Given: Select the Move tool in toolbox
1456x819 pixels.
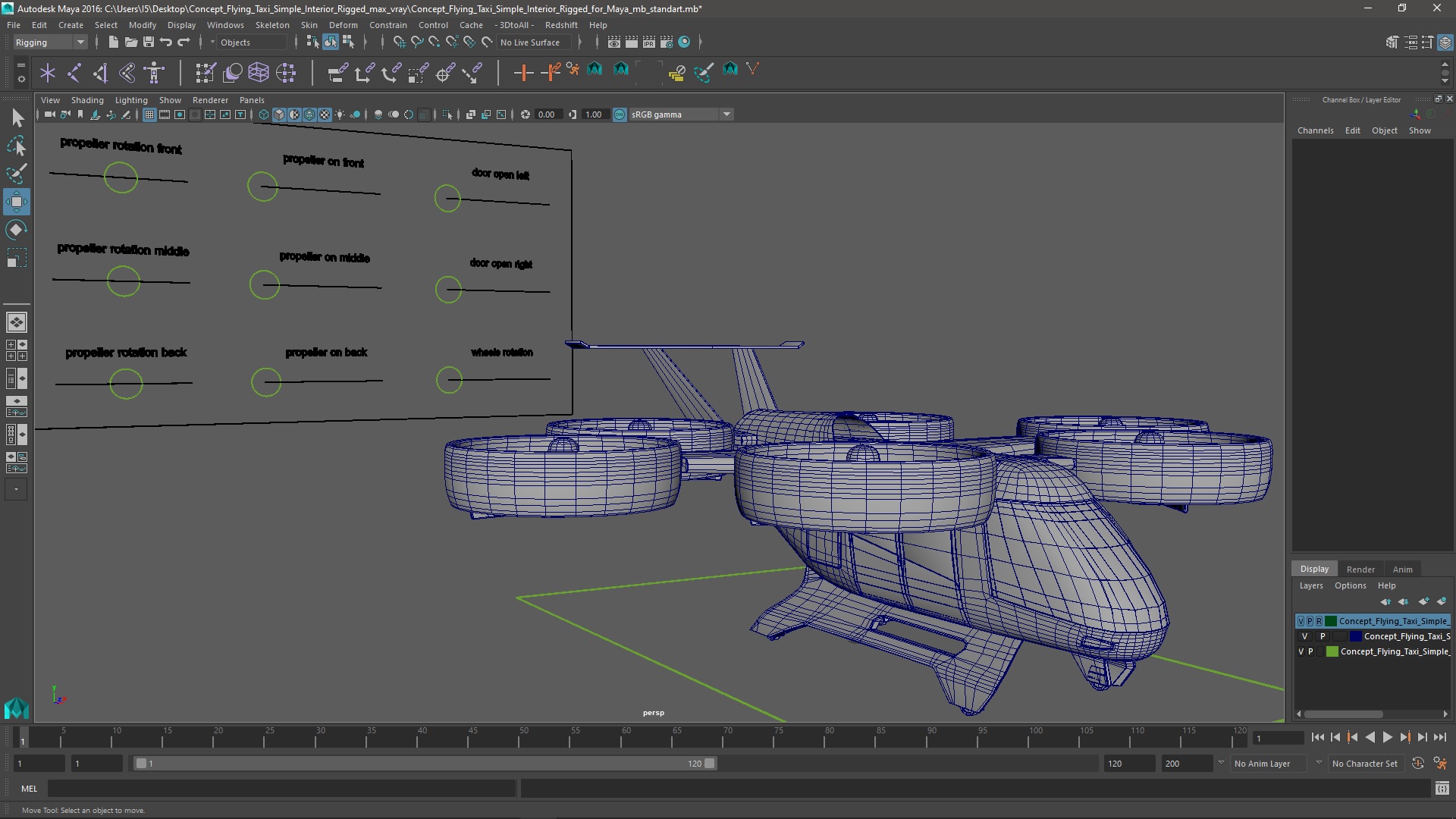Looking at the screenshot, I should tap(16, 202).
